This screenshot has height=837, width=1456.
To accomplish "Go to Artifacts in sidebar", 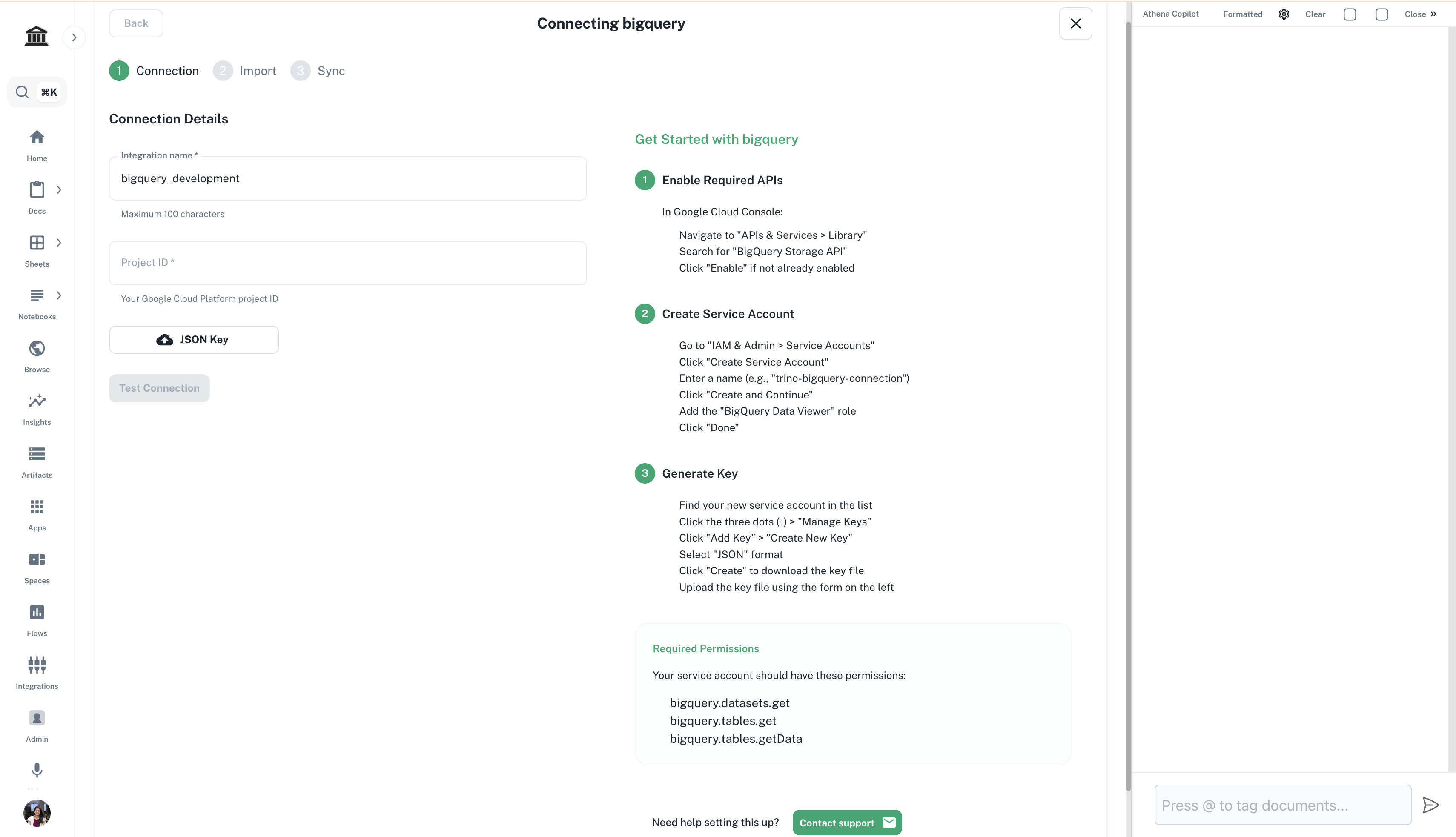I will [37, 454].
